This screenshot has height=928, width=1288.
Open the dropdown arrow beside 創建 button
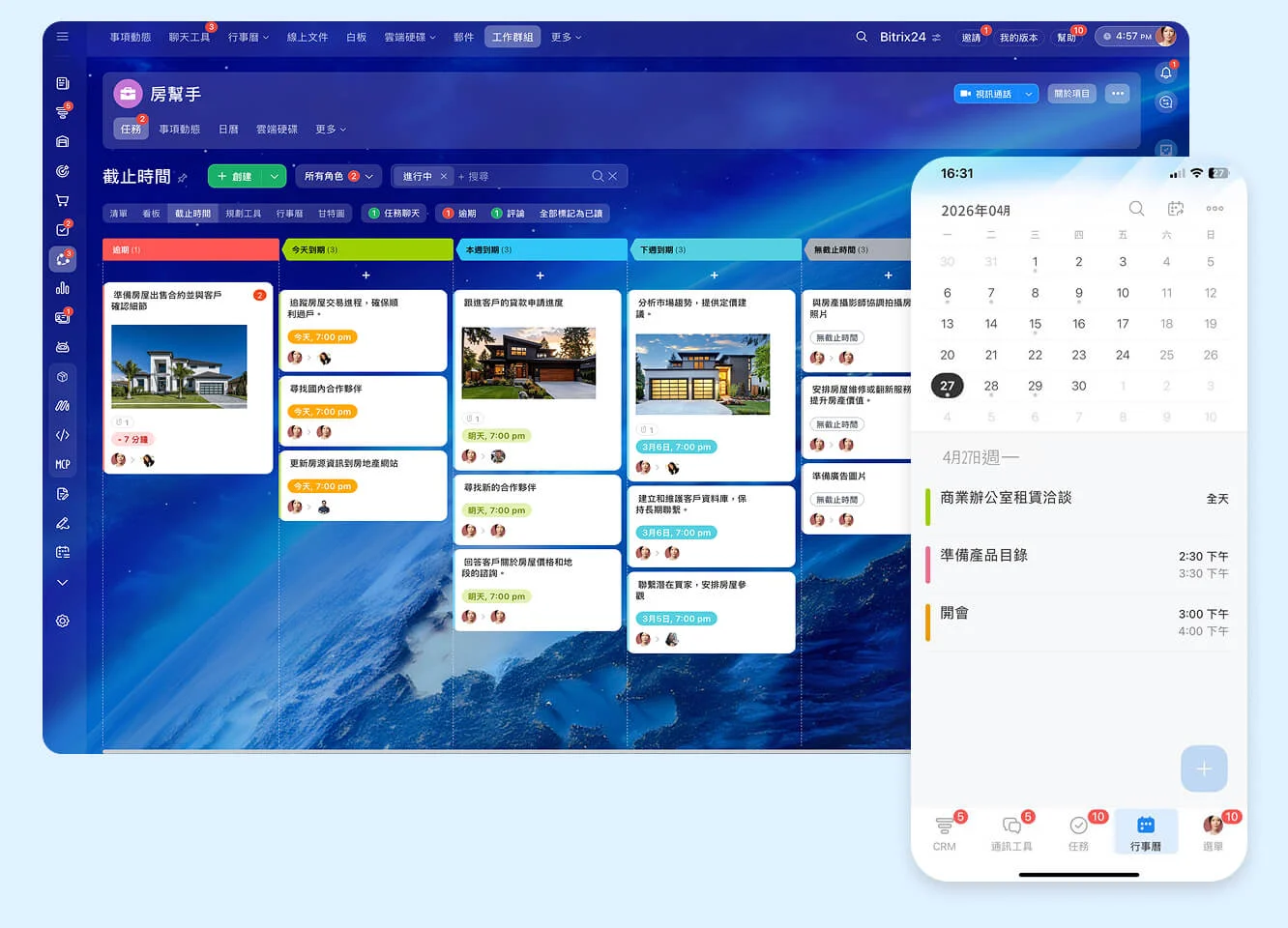(x=275, y=176)
